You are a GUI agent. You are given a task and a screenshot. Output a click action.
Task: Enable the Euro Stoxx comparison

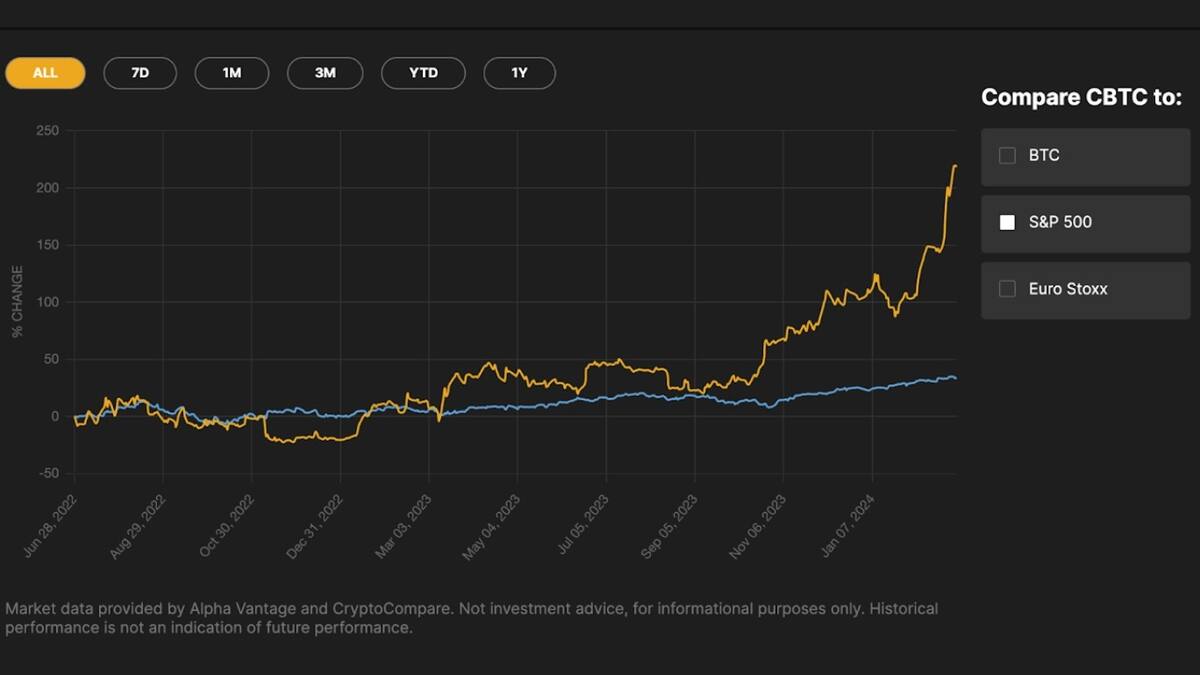(x=1005, y=289)
